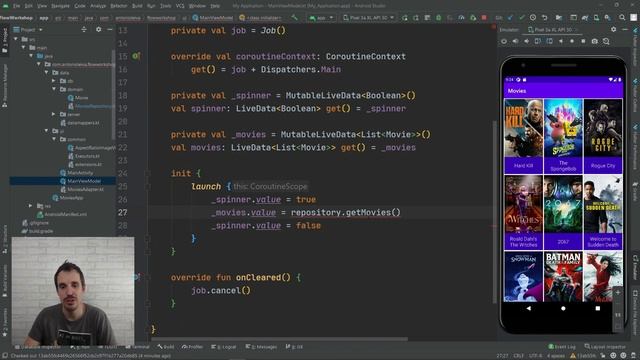Tap the Android home navigation button on the phone
The image size is (640, 360).
[563, 309]
